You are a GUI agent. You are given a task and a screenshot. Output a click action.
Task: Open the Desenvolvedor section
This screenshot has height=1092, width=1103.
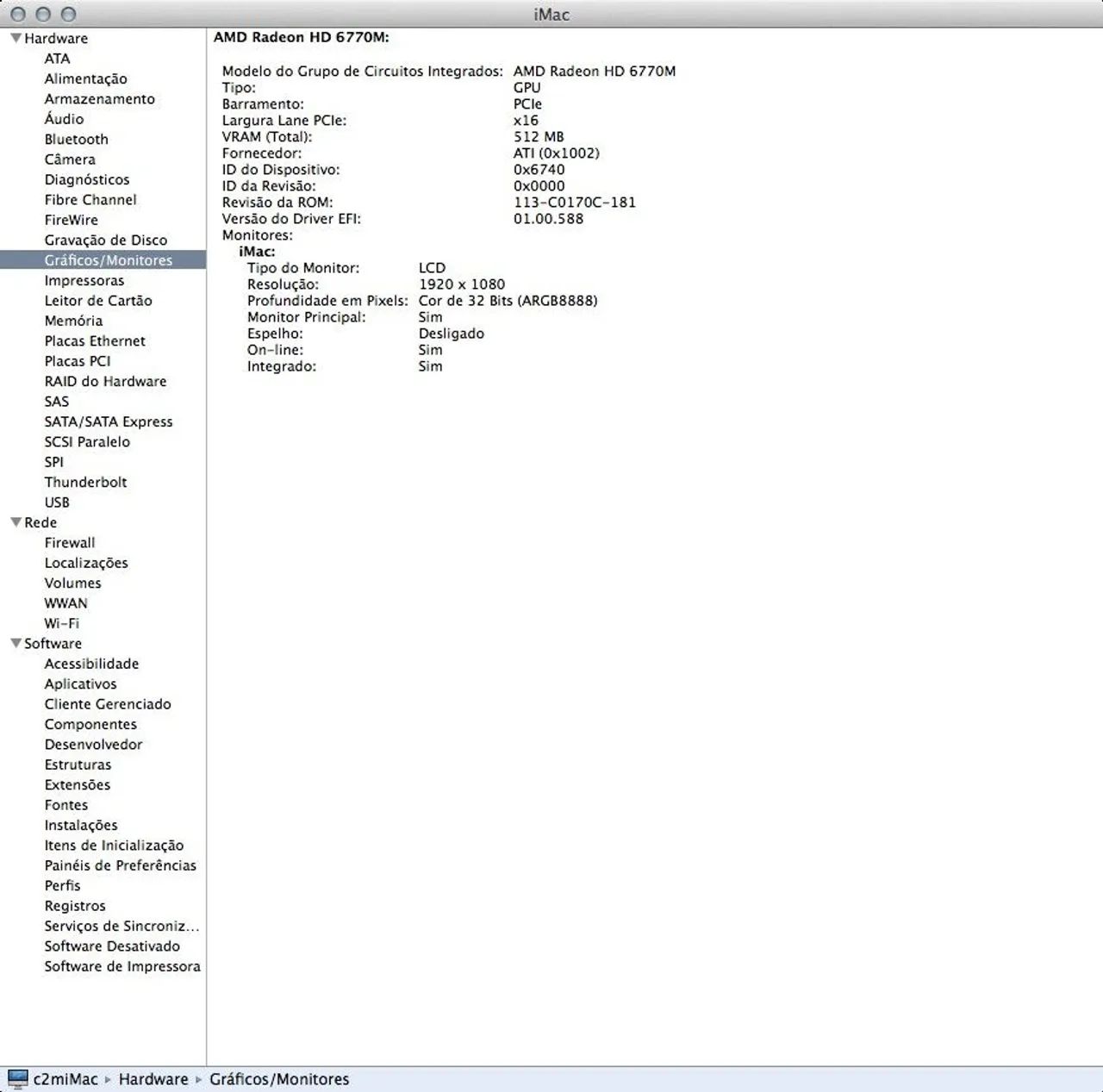pos(93,745)
